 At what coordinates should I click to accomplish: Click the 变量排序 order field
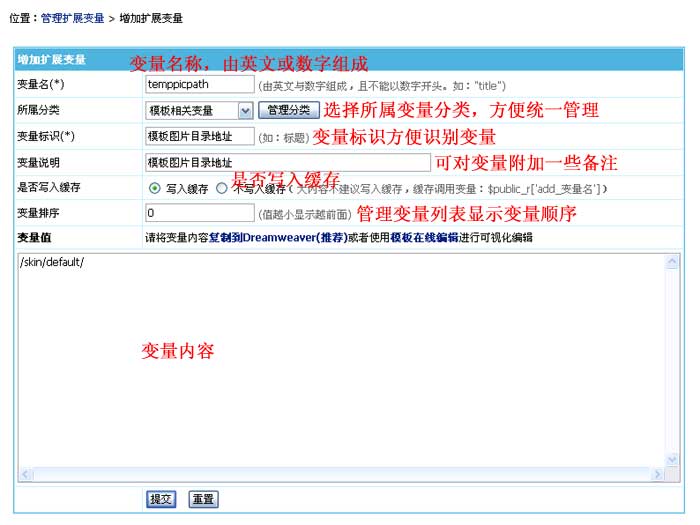(x=199, y=213)
